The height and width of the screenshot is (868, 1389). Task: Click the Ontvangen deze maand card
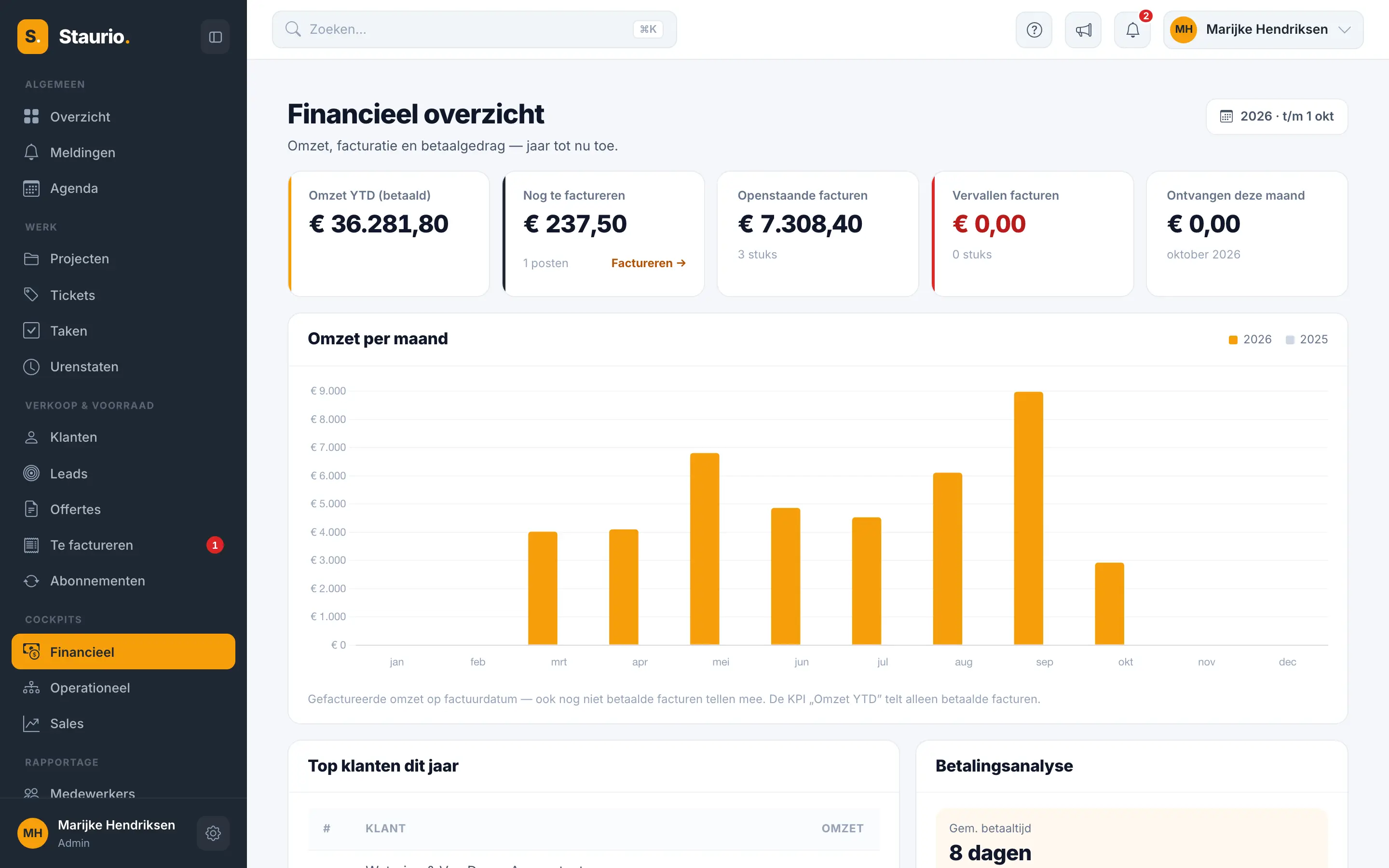tap(1247, 234)
